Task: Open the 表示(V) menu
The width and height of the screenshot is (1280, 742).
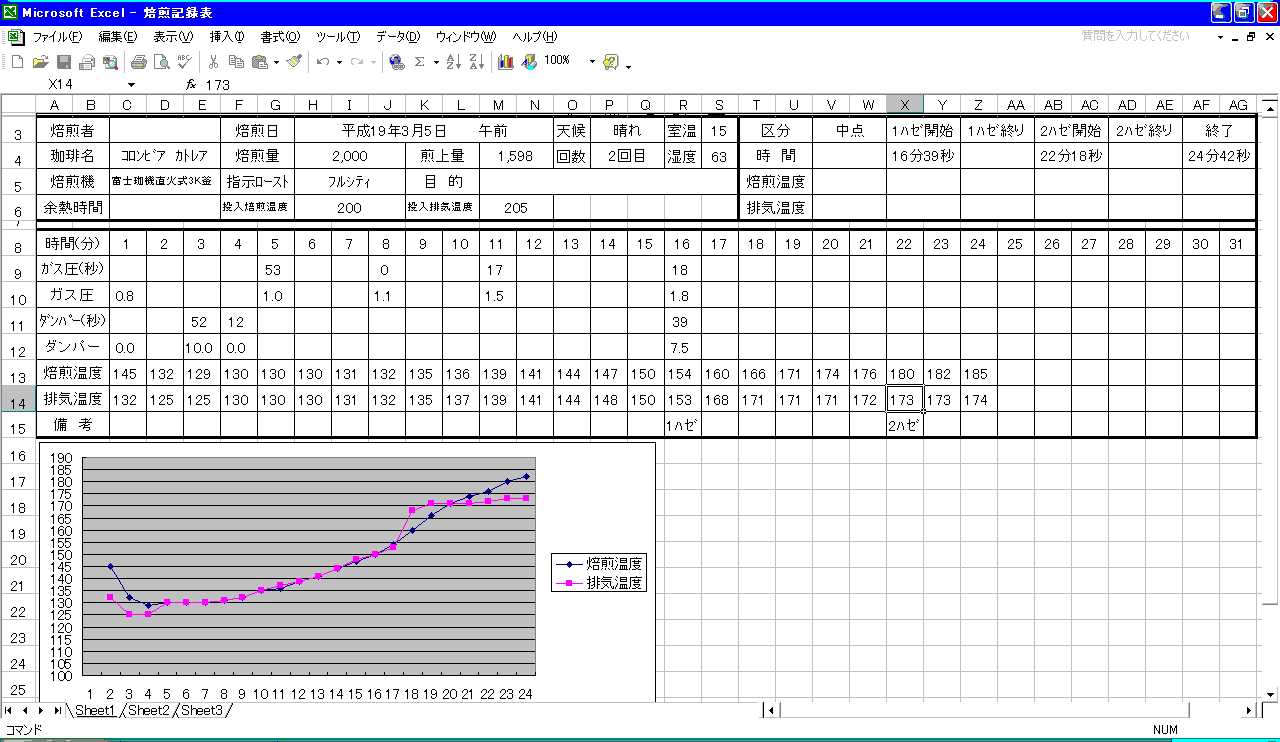Action: pos(173,37)
